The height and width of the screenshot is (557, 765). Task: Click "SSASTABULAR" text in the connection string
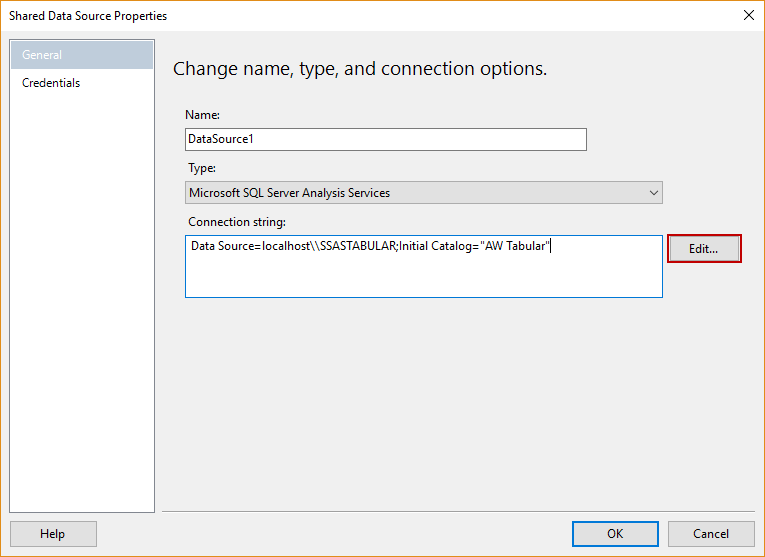tap(357, 246)
